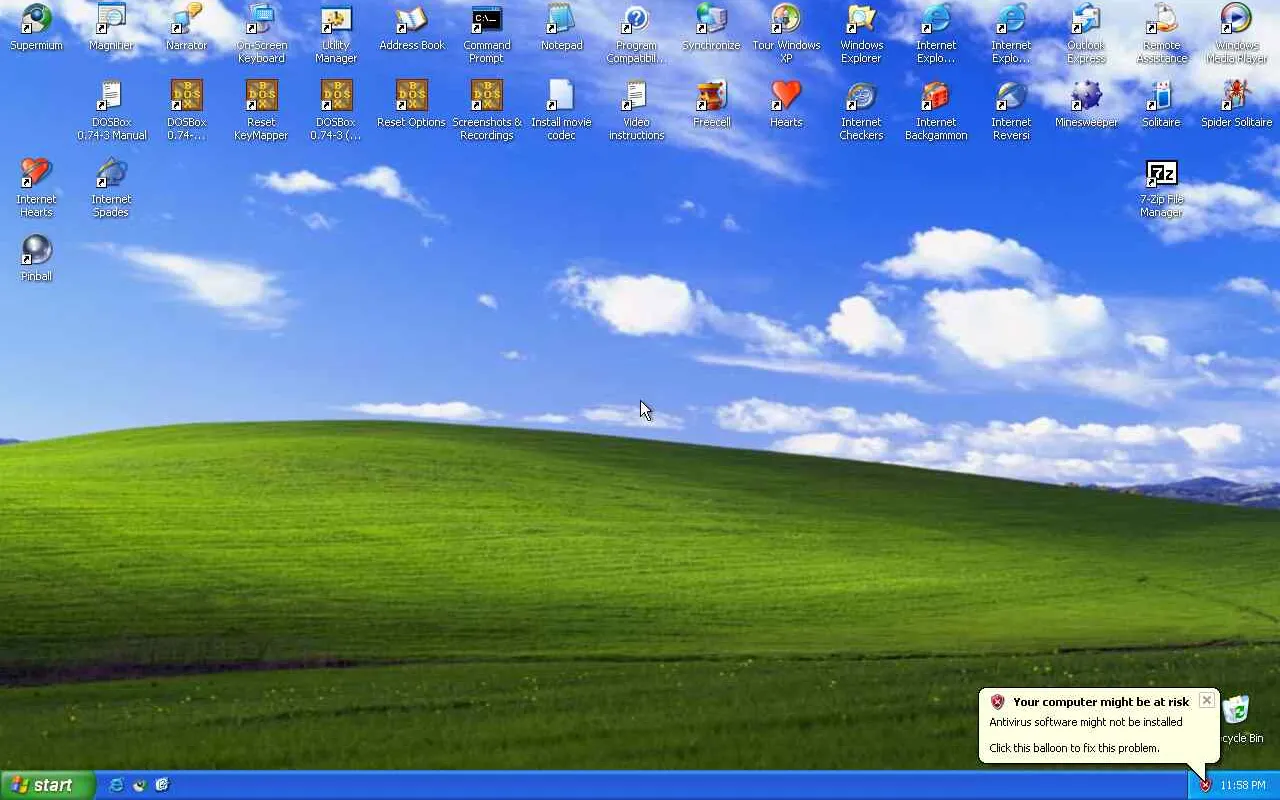Click the Tour Windows XP icon
1280x800 pixels.
(x=786, y=34)
